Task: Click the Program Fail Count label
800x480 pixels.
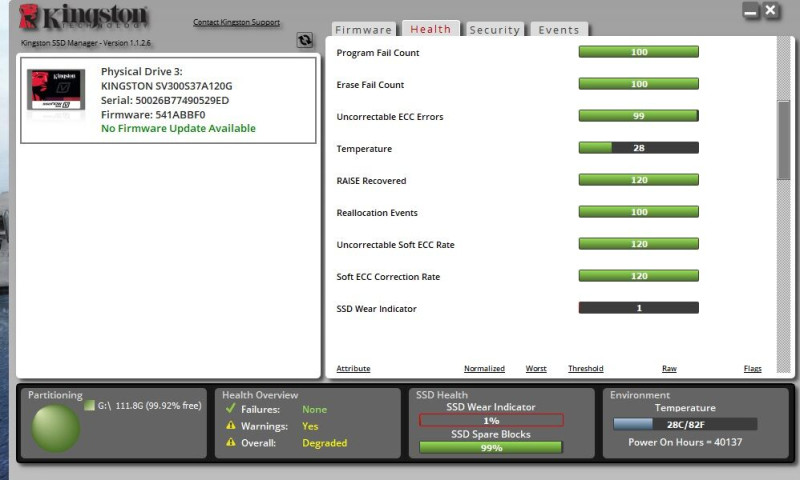Action: 378,53
